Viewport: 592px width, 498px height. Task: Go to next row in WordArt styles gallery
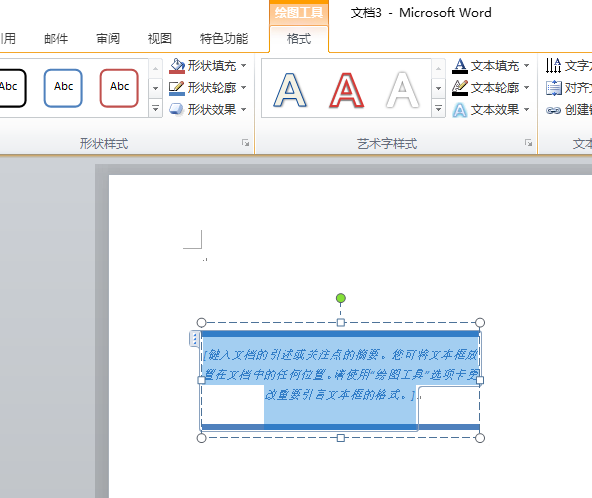click(x=438, y=89)
